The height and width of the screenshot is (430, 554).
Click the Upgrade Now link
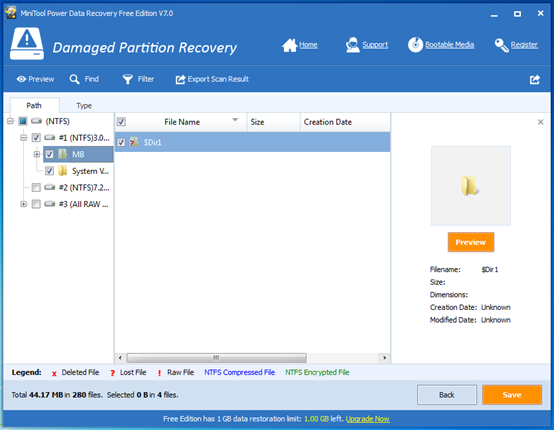pyautogui.click(x=367, y=419)
